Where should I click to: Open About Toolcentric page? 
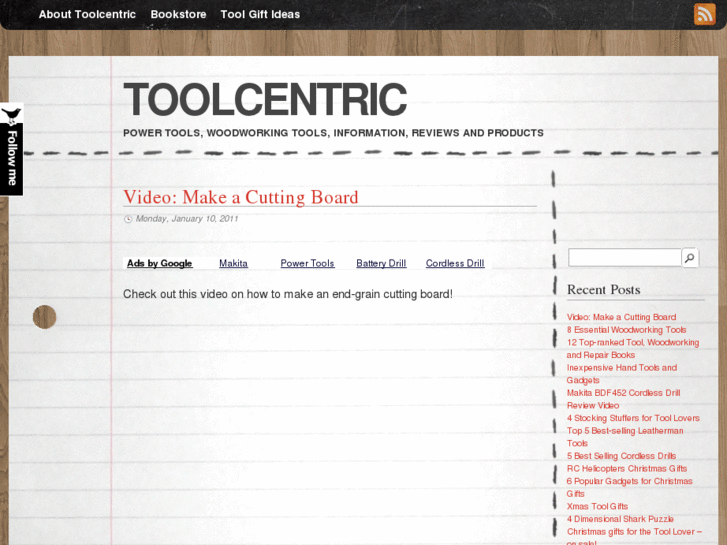87,14
